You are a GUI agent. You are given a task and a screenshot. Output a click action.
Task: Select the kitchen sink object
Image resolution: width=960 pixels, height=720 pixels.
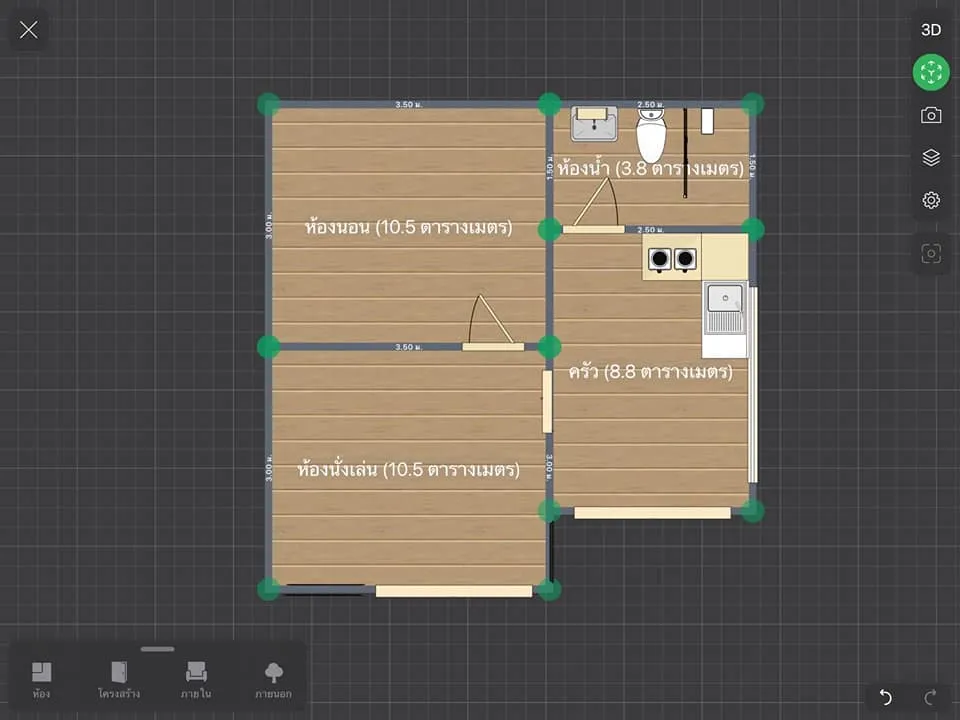[725, 309]
